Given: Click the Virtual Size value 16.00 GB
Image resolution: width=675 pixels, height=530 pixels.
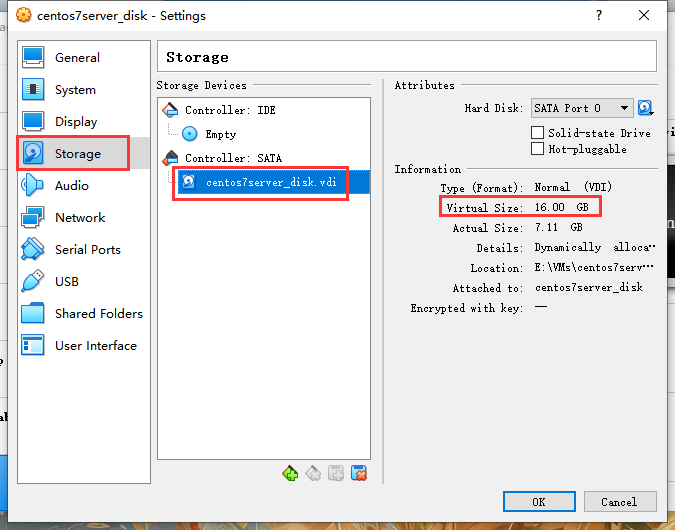Looking at the screenshot, I should [x=561, y=207].
